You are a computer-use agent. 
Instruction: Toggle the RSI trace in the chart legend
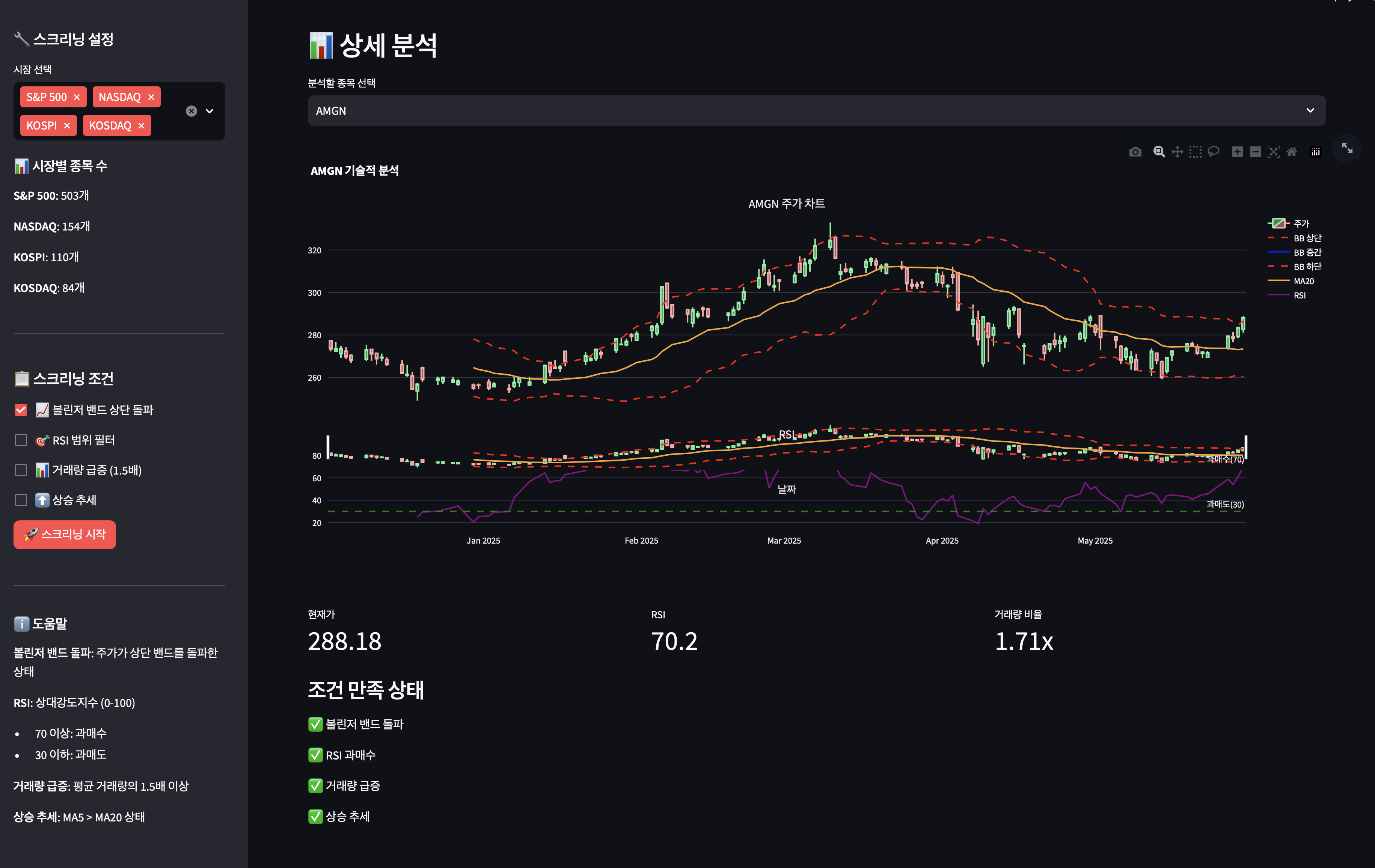pos(1300,295)
